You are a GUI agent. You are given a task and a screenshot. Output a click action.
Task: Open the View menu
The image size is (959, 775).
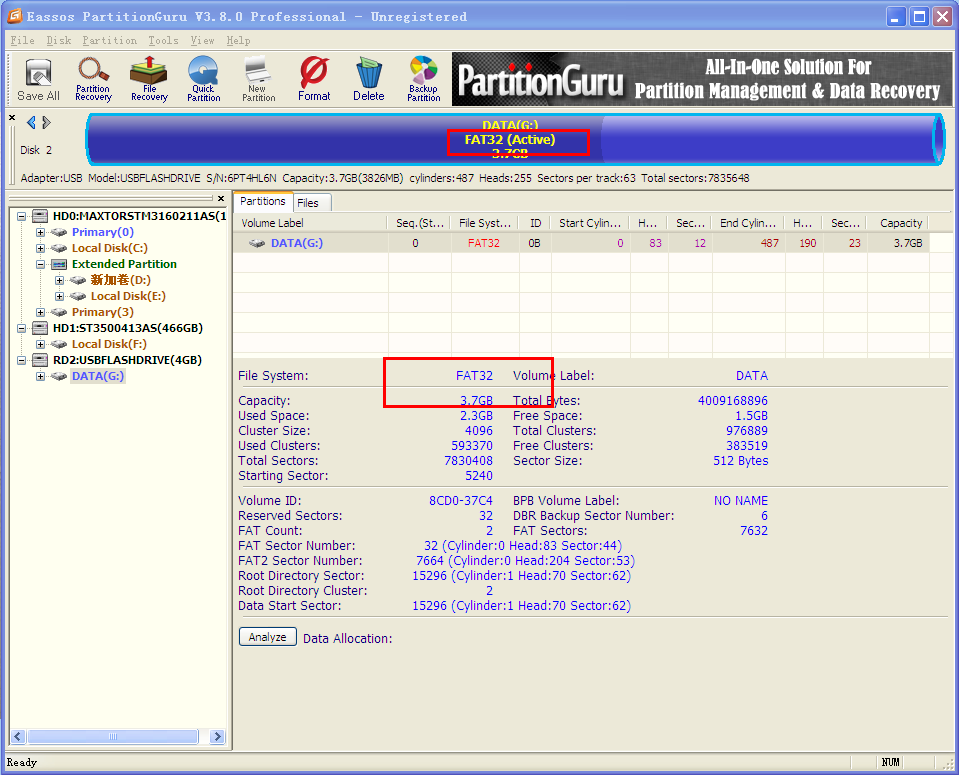point(202,40)
